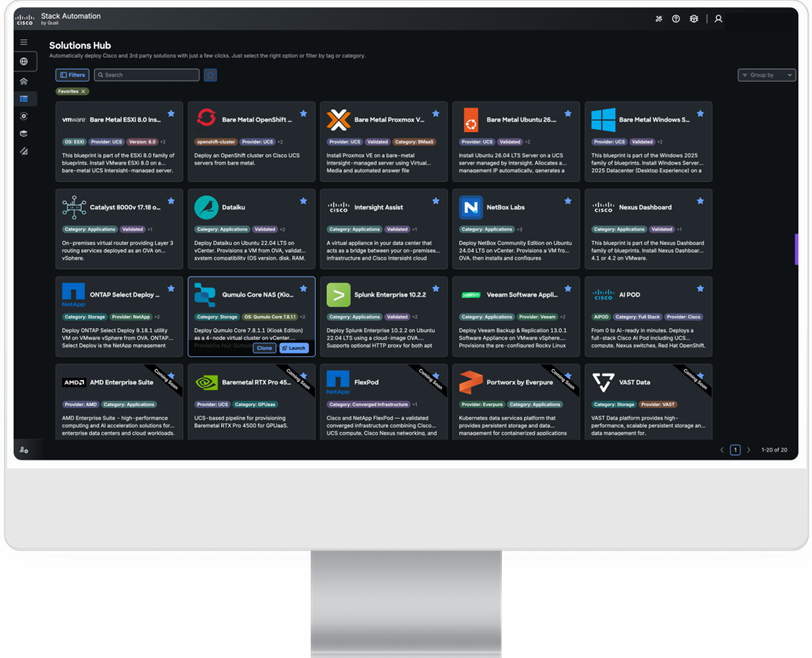Click the Category: Converged Infrastructure tag
Screen dimensions: 812x658
pos(368,404)
